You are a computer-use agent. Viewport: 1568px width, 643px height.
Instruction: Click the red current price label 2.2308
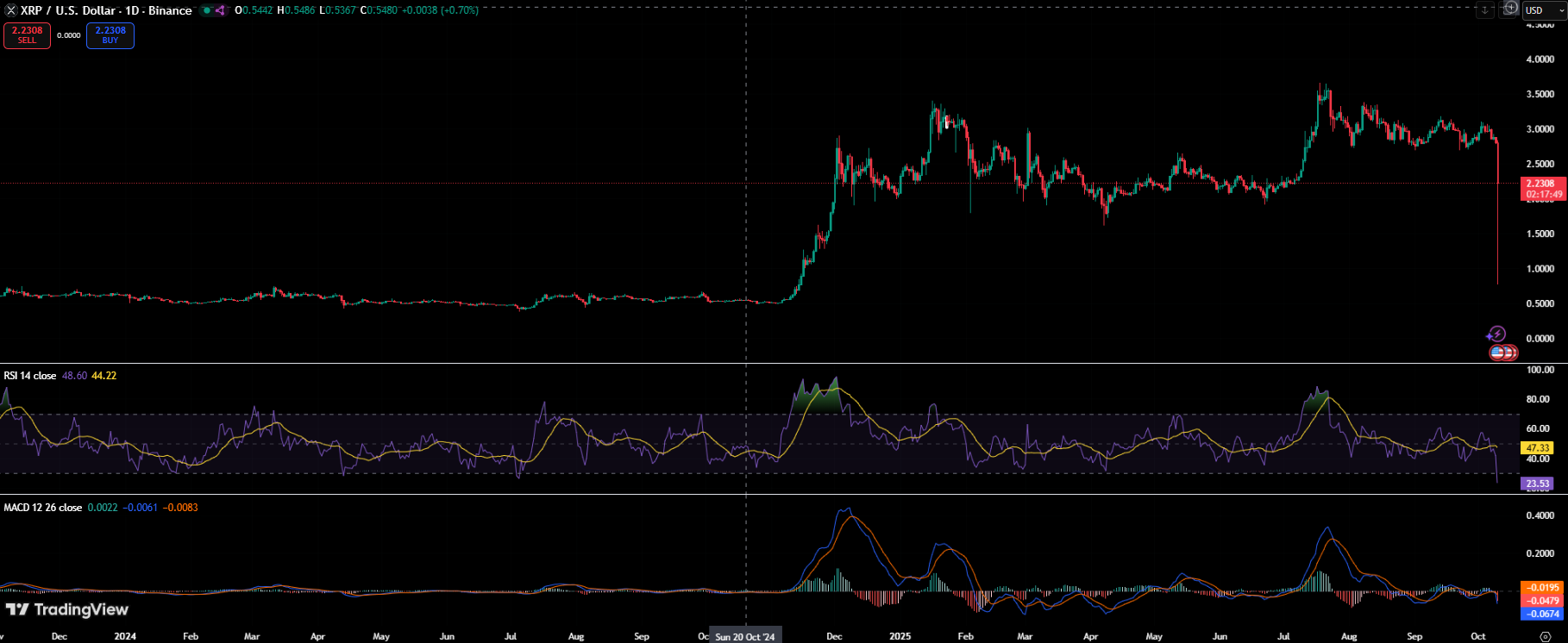[x=1541, y=184]
